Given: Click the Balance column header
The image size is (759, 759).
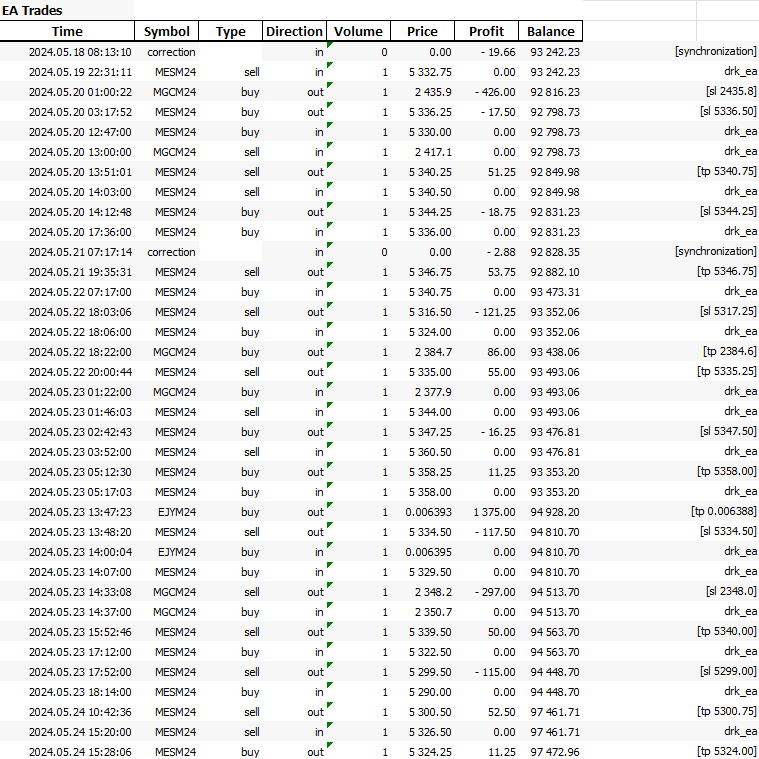Looking at the screenshot, I should 550,31.
